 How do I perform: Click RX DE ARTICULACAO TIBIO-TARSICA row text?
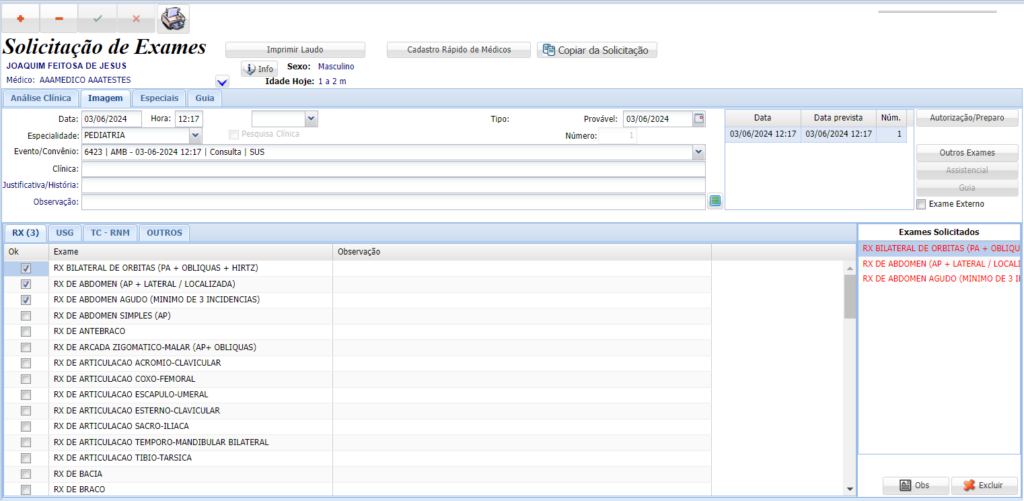tap(123, 458)
